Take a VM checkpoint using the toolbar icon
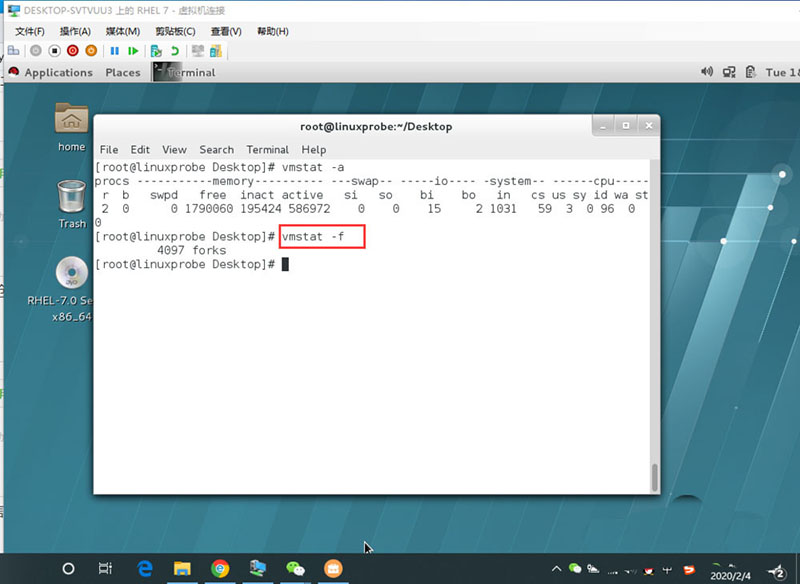This screenshot has width=800, height=584. click(156, 52)
